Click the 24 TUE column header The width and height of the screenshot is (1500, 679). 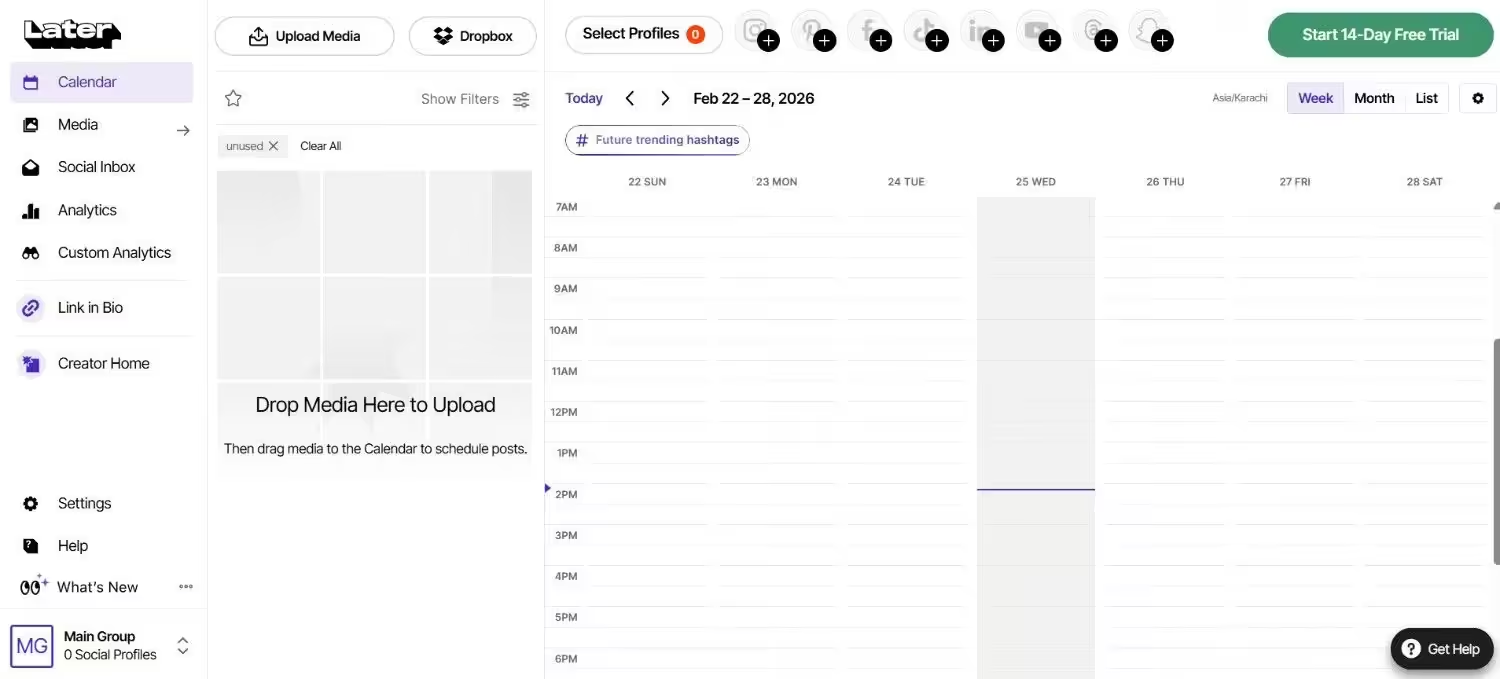coord(906,182)
